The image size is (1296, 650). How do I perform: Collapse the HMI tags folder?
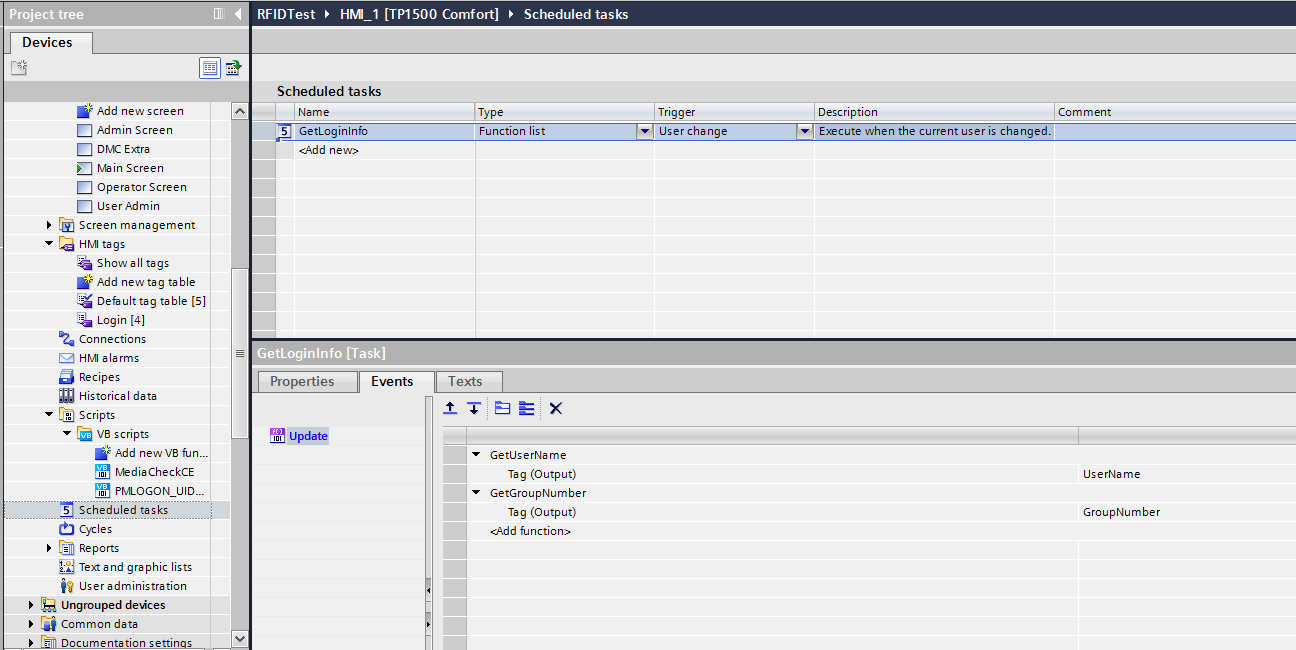[x=49, y=244]
